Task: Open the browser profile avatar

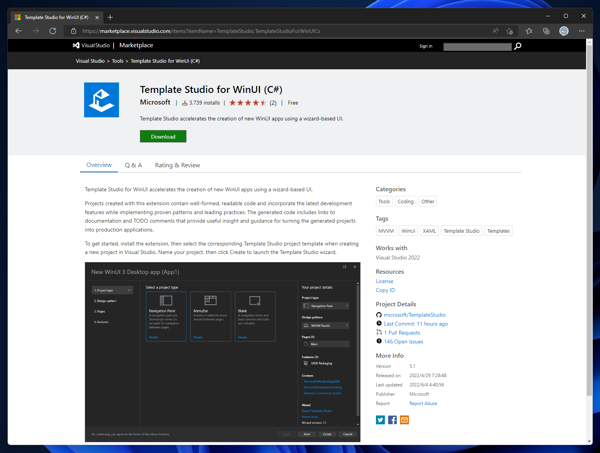Action: point(564,31)
